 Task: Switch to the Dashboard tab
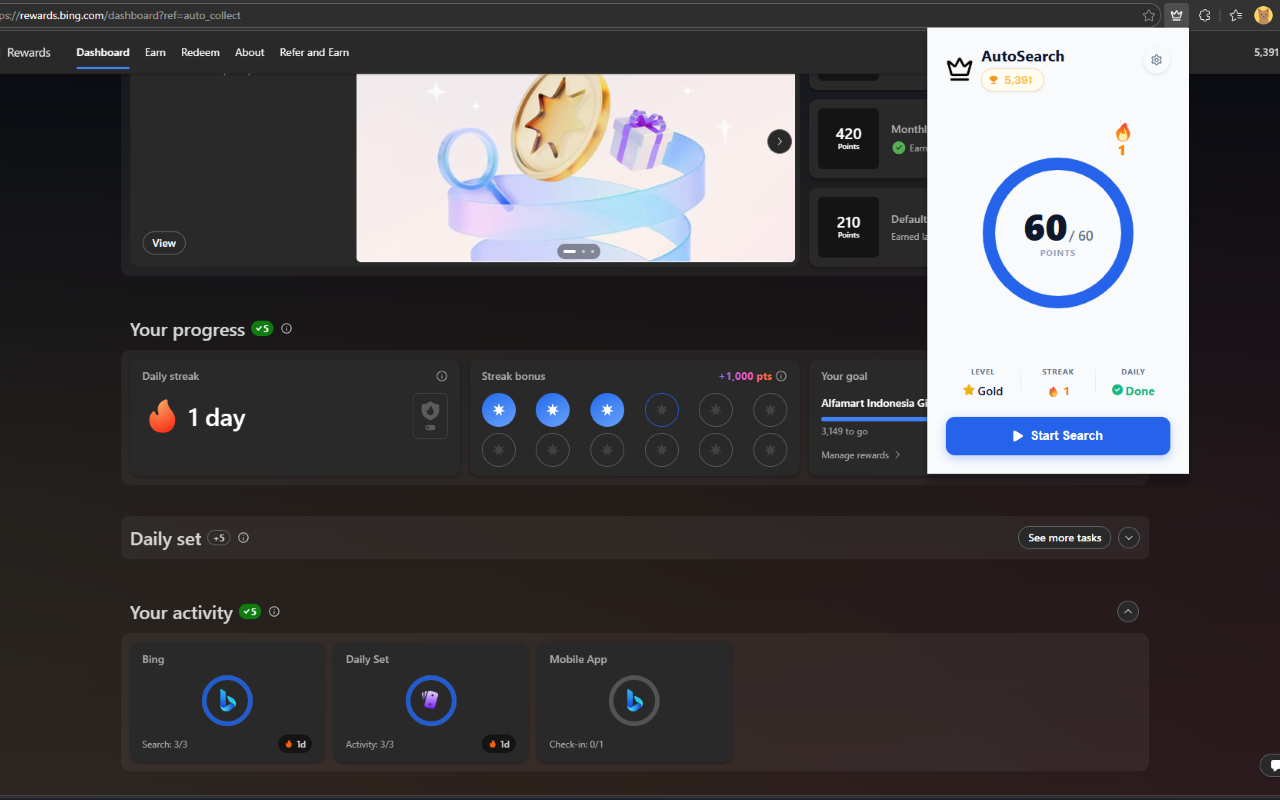pyautogui.click(x=103, y=52)
